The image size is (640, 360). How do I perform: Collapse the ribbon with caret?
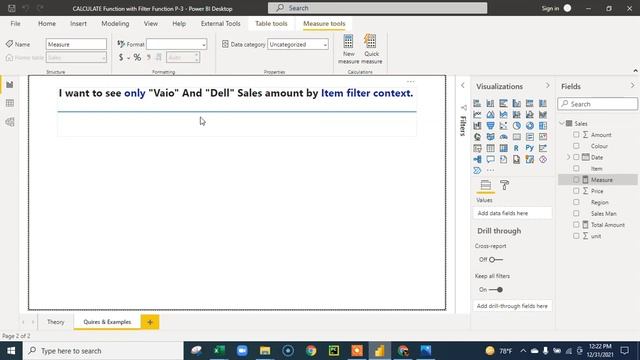tap(635, 71)
